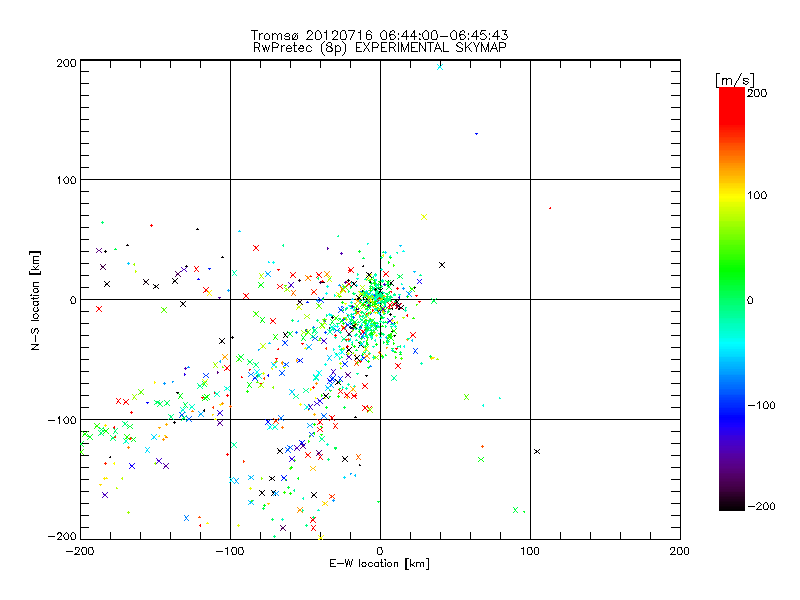800x600 pixels.
Task: Click colorbar tick label '100'
Action: (x=757, y=195)
